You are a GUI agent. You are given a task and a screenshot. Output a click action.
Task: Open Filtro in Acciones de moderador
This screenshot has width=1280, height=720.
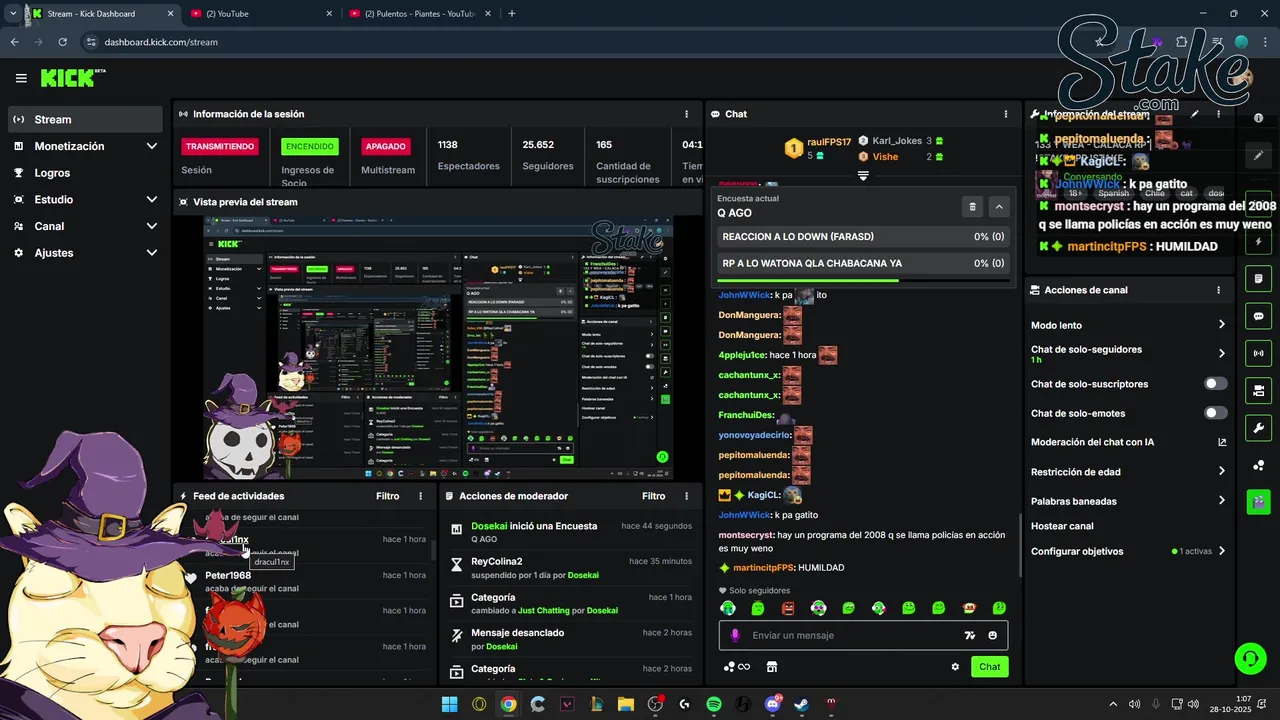click(653, 496)
